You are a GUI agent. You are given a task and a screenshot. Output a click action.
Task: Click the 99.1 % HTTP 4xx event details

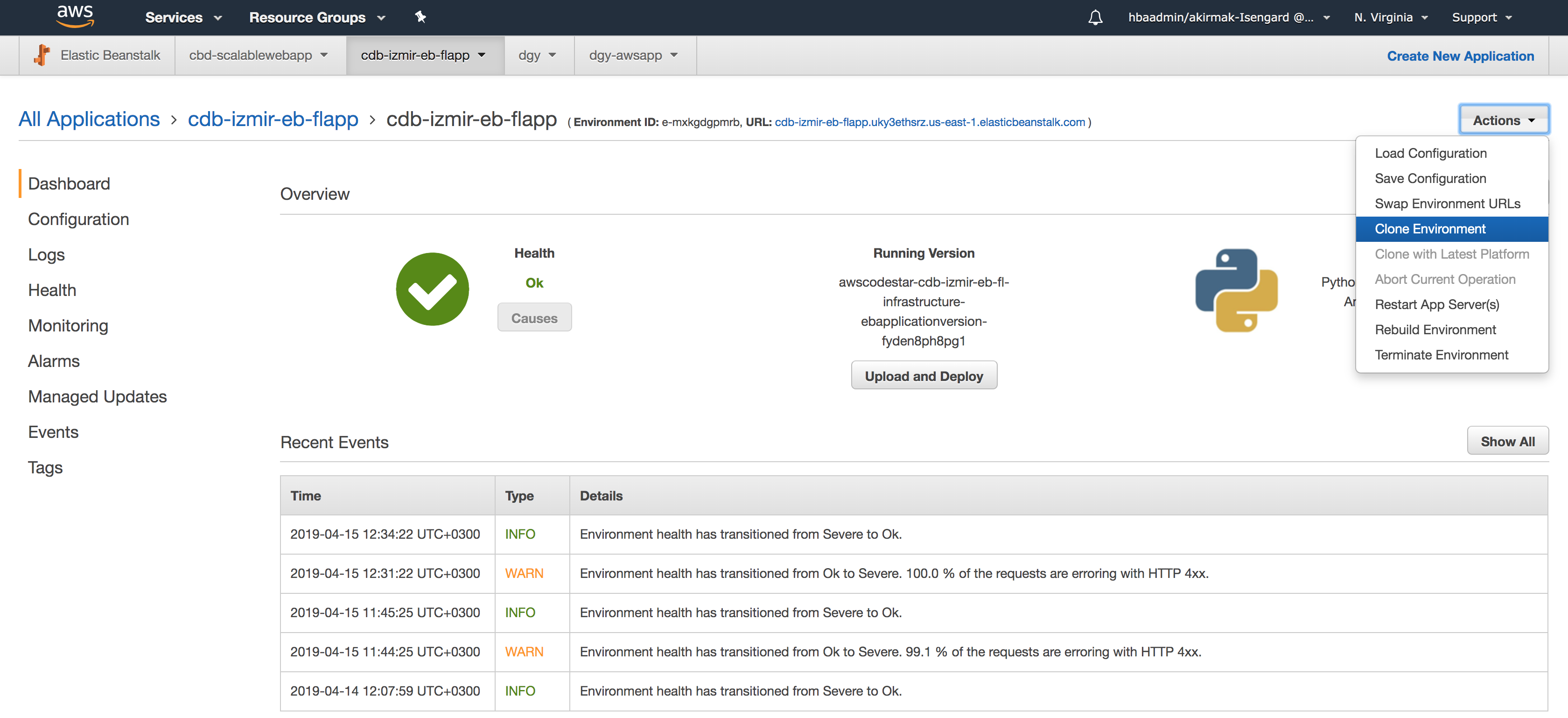[890, 652]
